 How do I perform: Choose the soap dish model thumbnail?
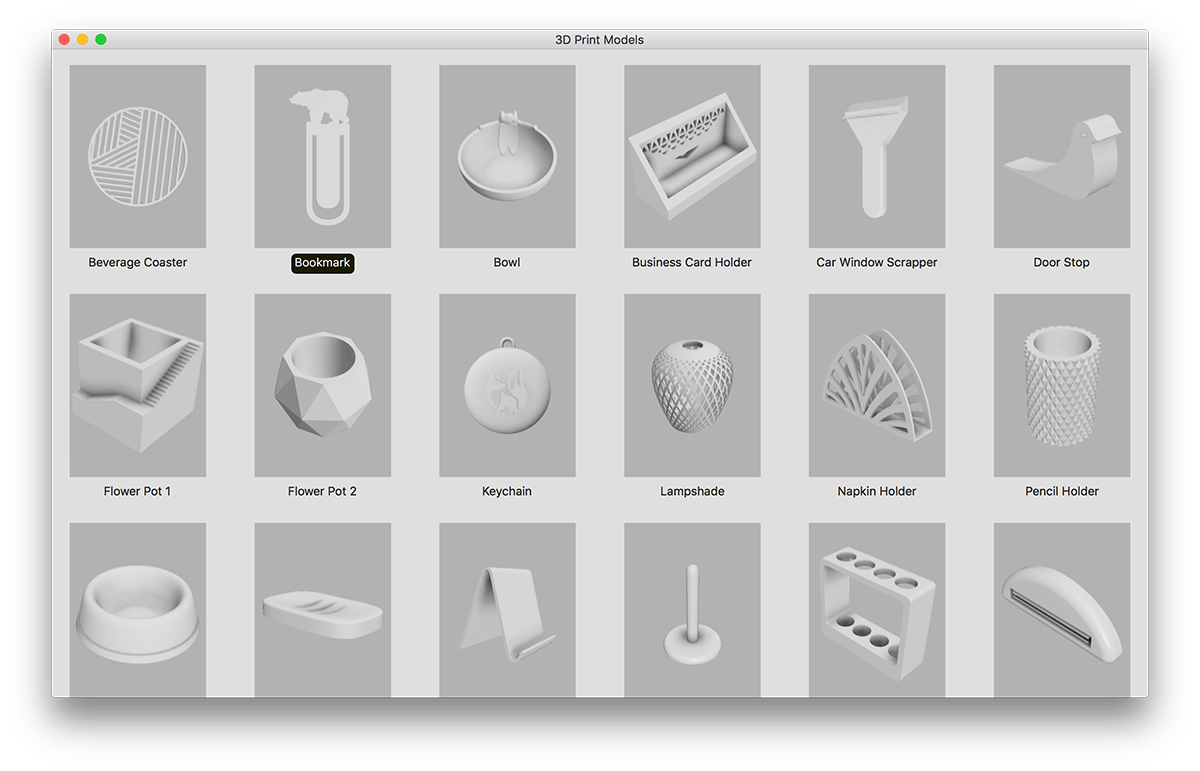[x=322, y=610]
